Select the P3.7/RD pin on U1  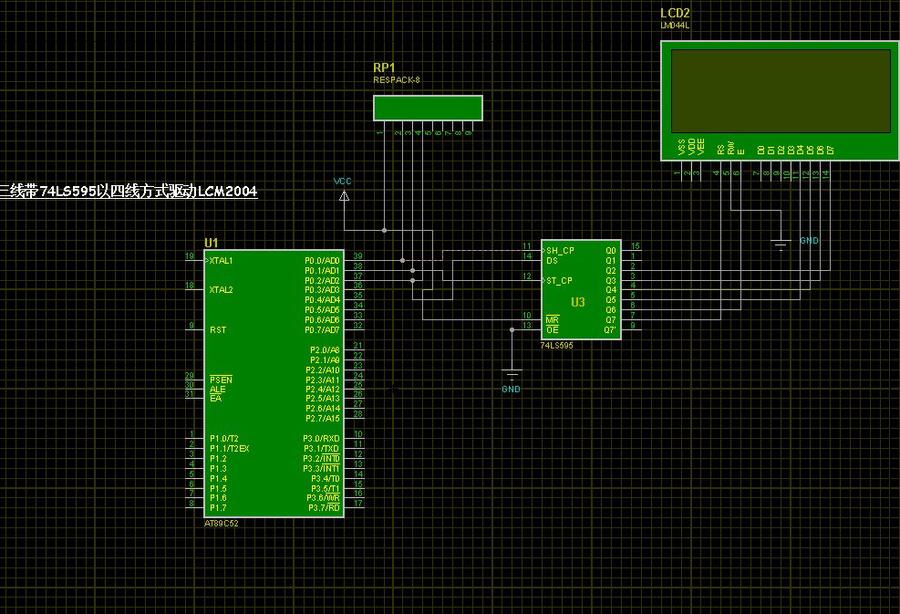coord(323,508)
